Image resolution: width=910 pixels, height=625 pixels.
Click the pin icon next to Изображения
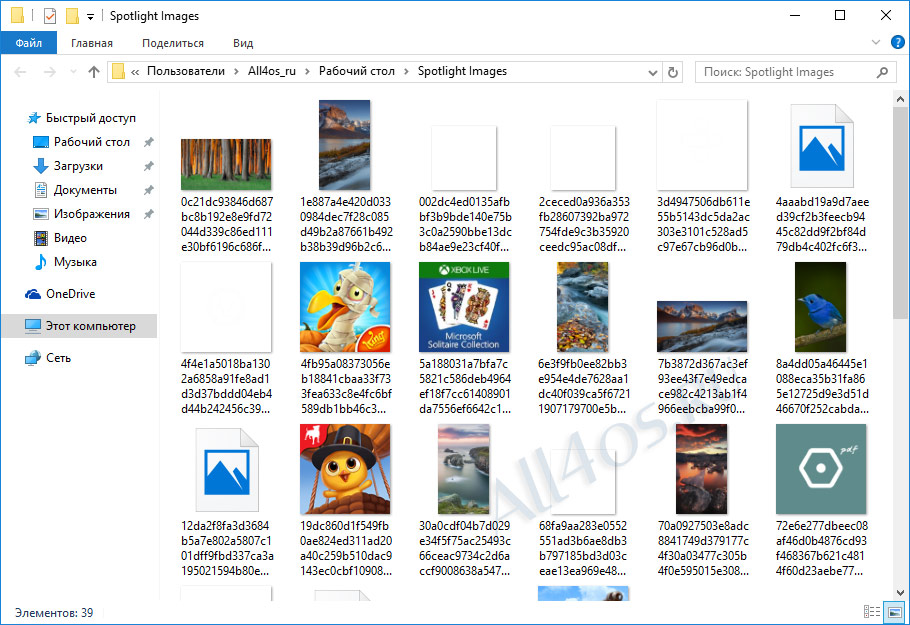(x=149, y=214)
